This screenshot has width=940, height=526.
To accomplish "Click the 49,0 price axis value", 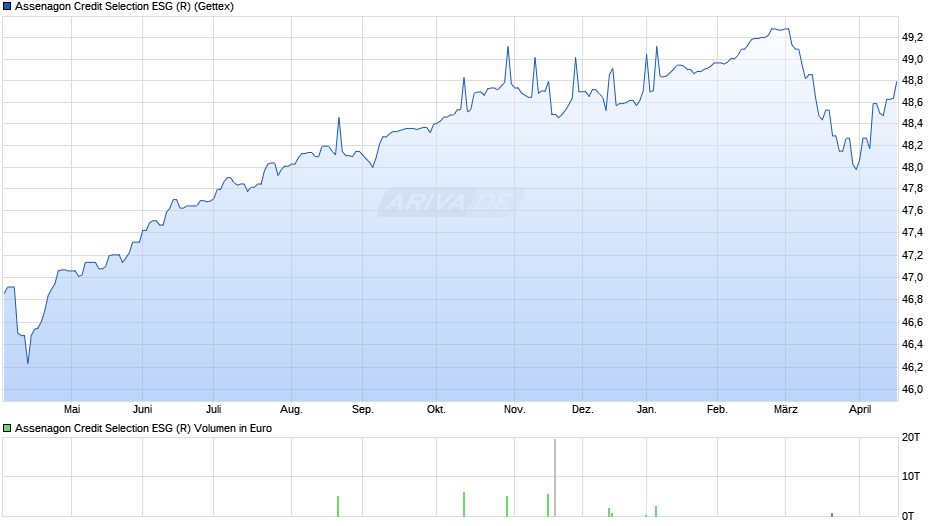I will click(912, 59).
